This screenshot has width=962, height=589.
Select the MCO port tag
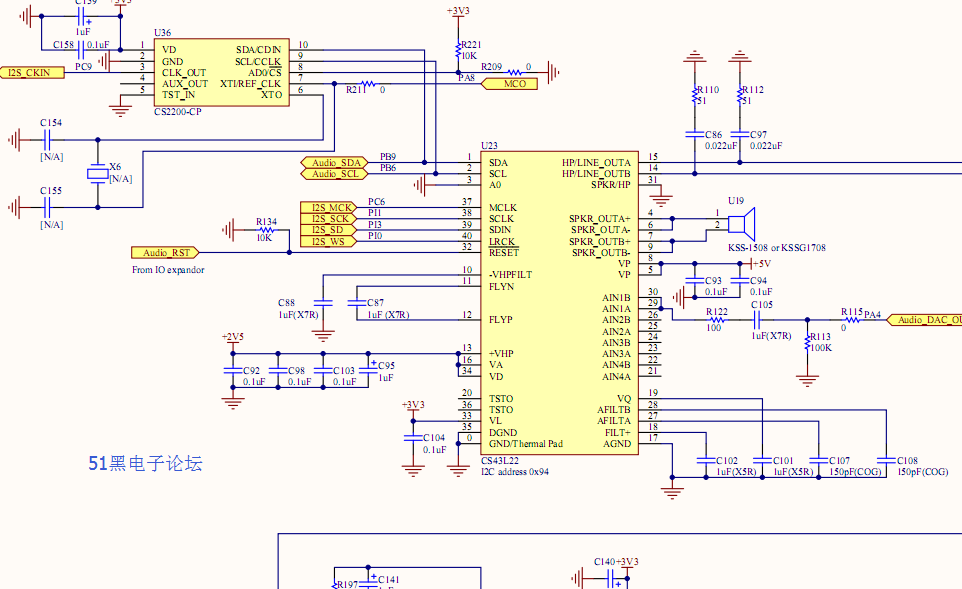click(x=509, y=84)
